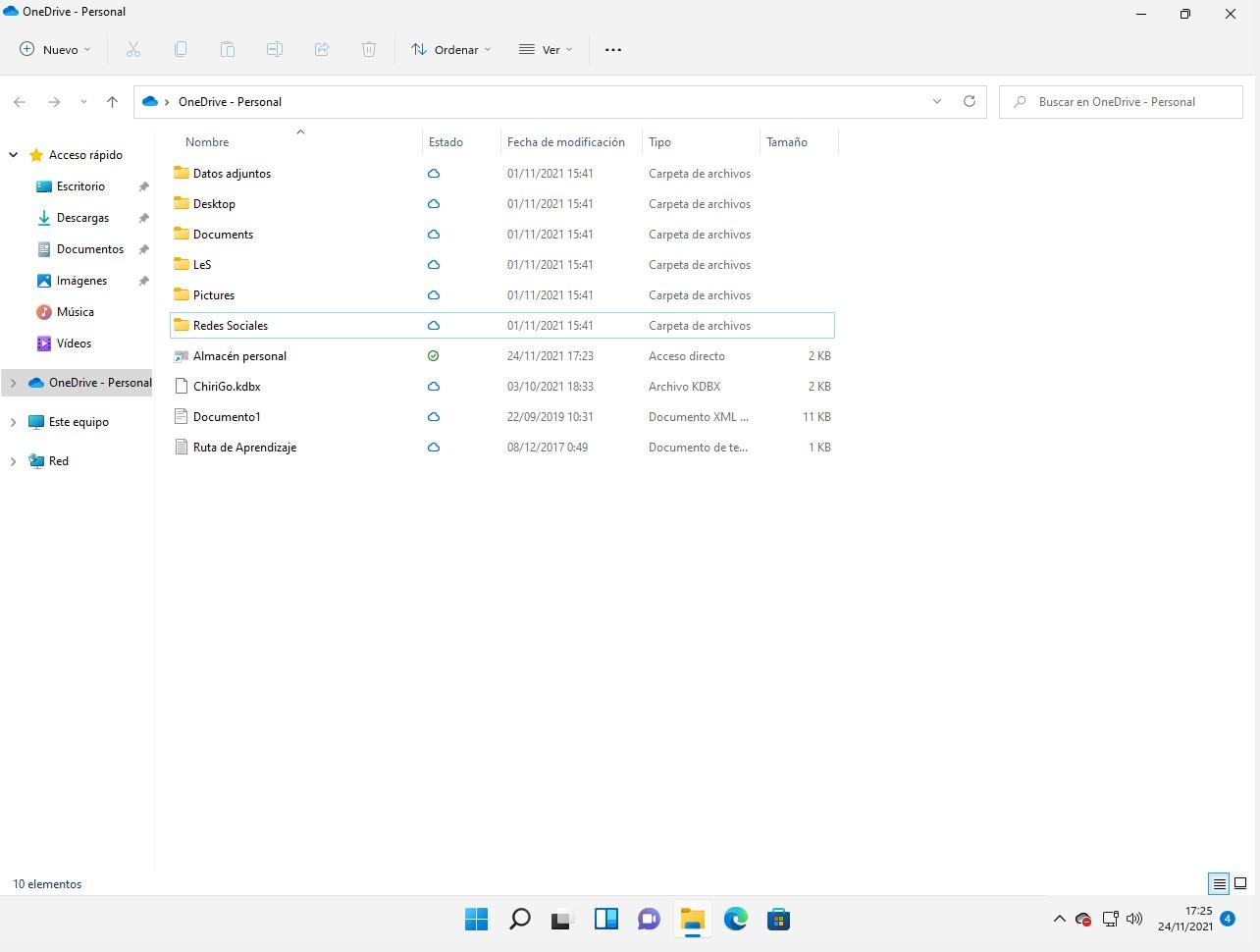Expand the Este equipo tree entry
The width and height of the screenshot is (1260, 952).
[14, 421]
